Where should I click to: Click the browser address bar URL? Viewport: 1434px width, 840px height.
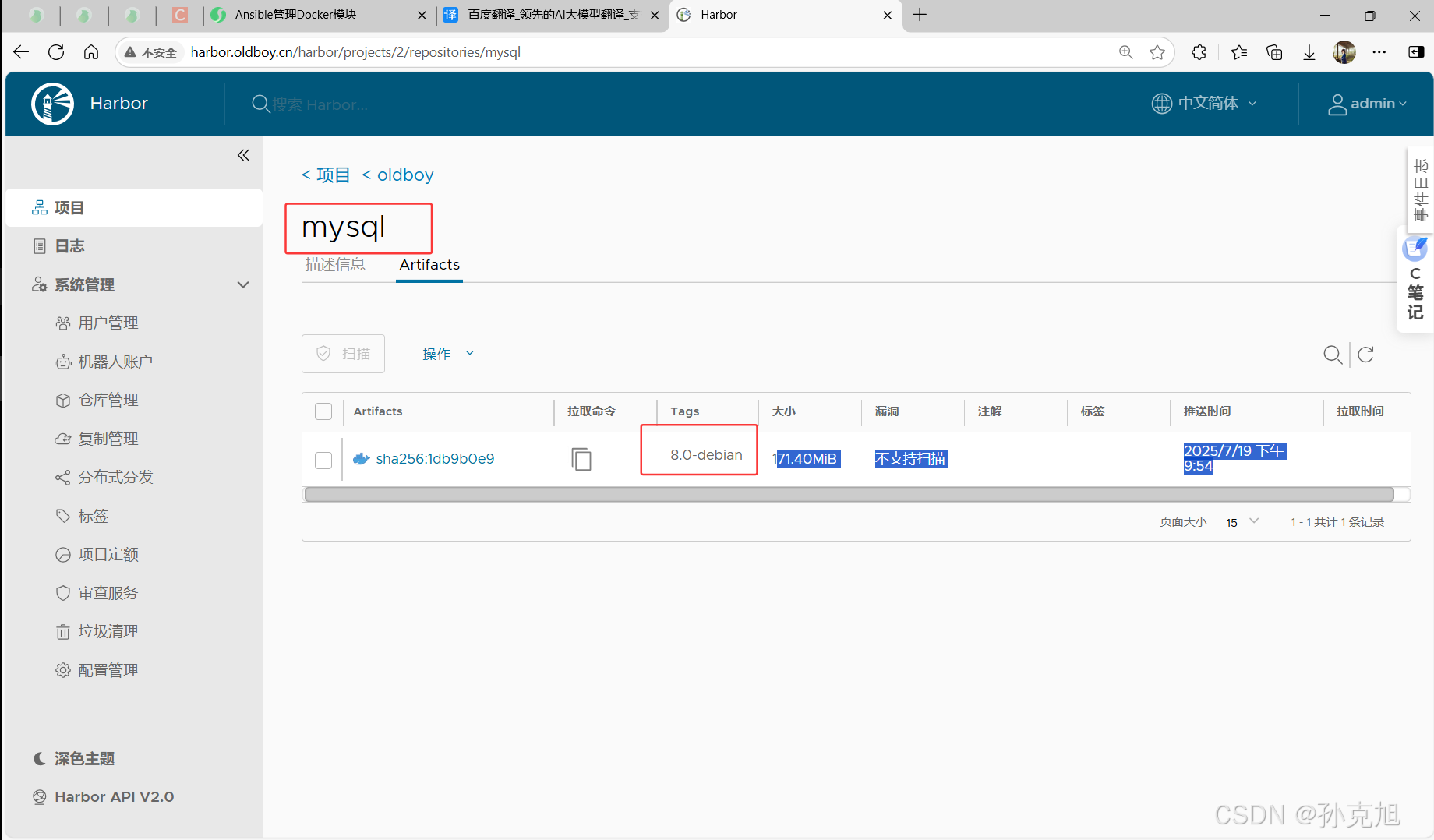point(355,52)
